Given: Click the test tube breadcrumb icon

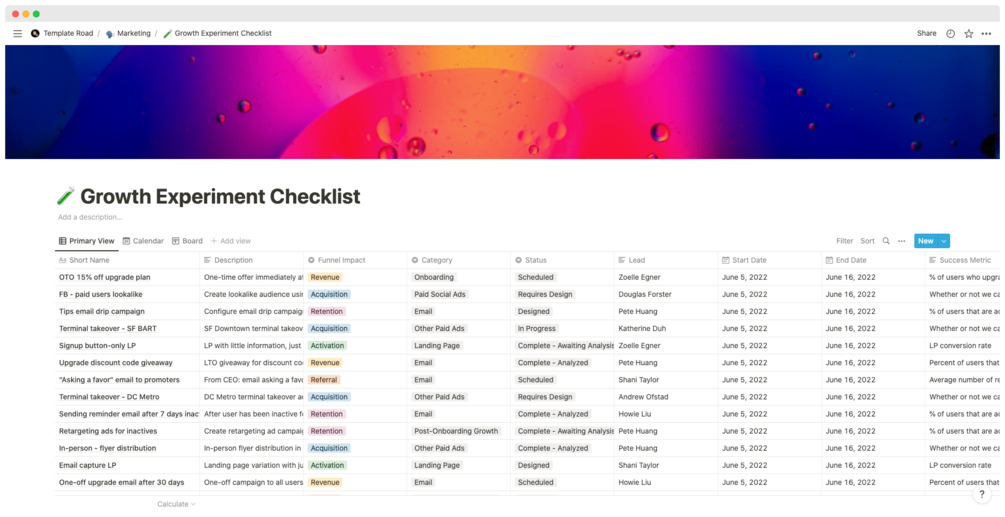Looking at the screenshot, I should click(x=167, y=33).
